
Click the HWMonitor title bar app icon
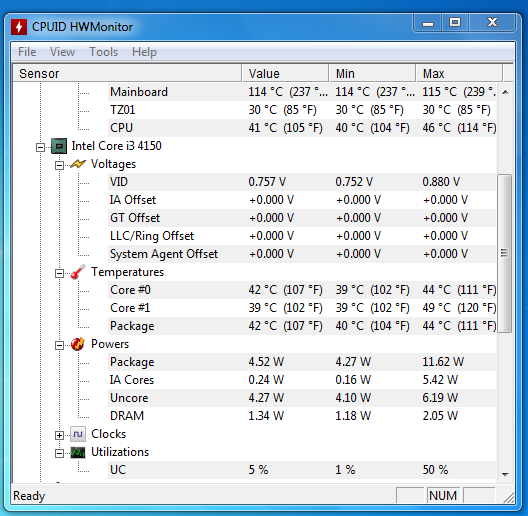pyautogui.click(x=19, y=27)
